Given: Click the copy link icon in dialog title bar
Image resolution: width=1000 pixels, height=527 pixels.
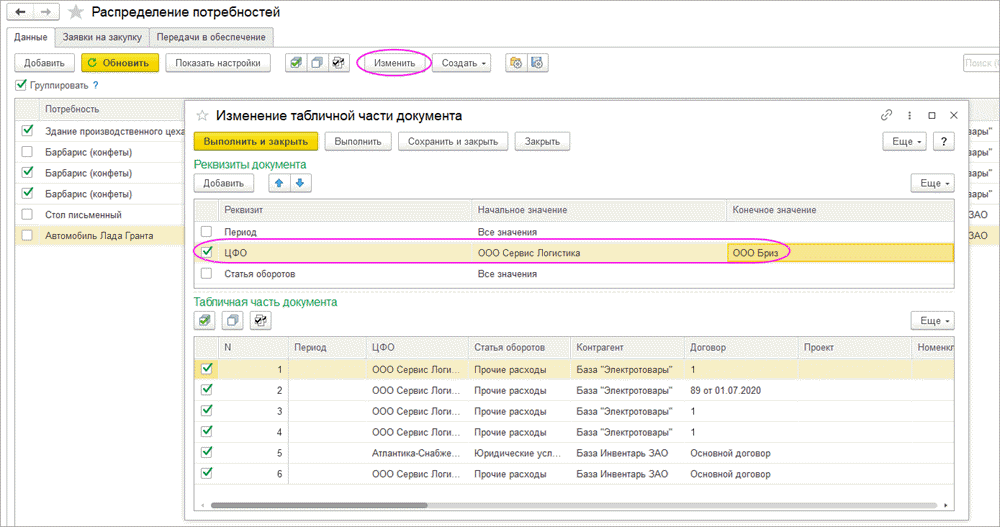Looking at the screenshot, I should [886, 115].
